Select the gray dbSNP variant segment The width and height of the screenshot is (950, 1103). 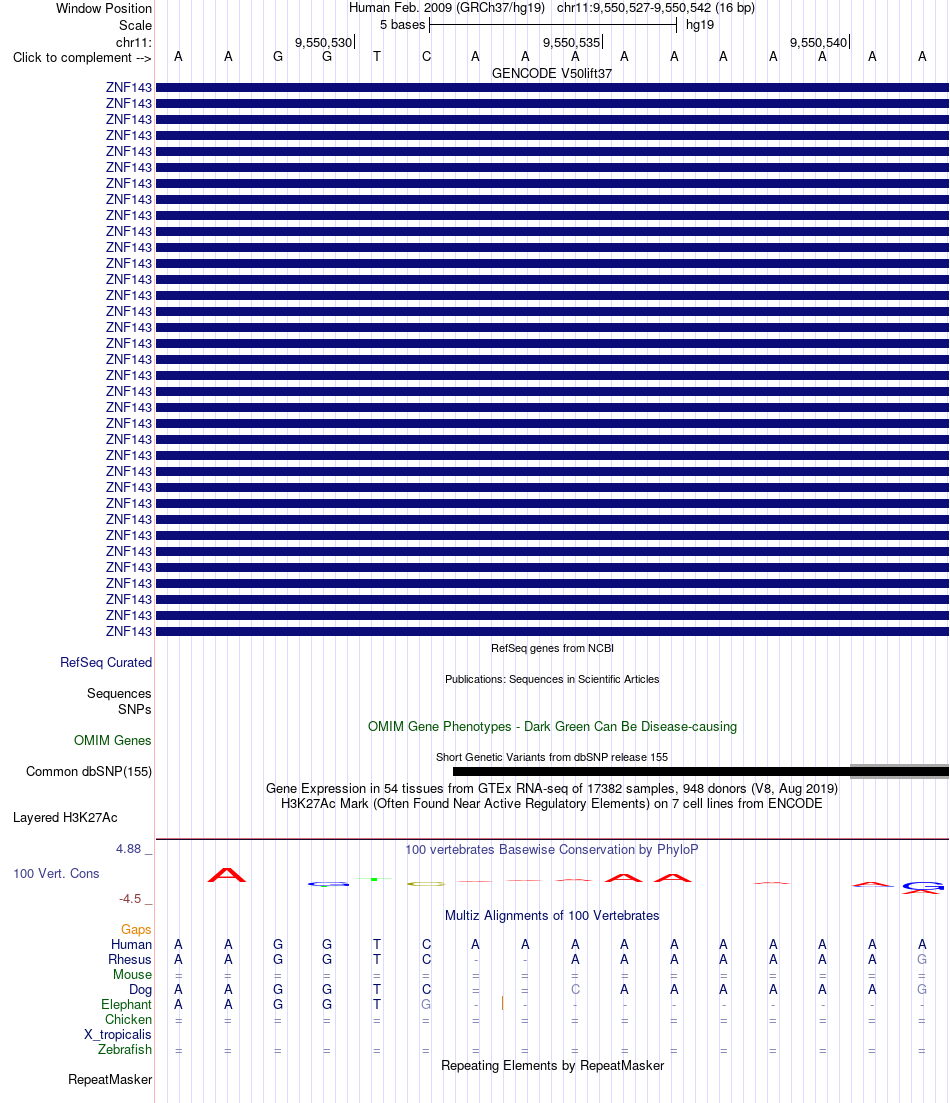pos(899,772)
